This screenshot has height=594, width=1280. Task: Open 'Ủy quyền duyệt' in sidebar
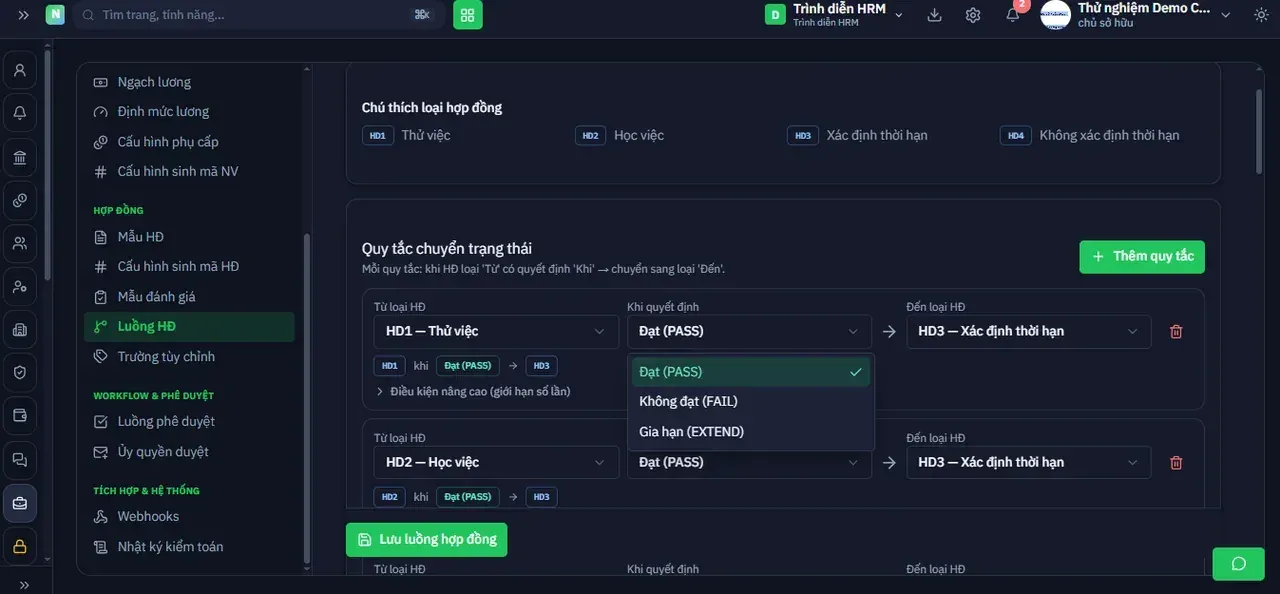189,452
